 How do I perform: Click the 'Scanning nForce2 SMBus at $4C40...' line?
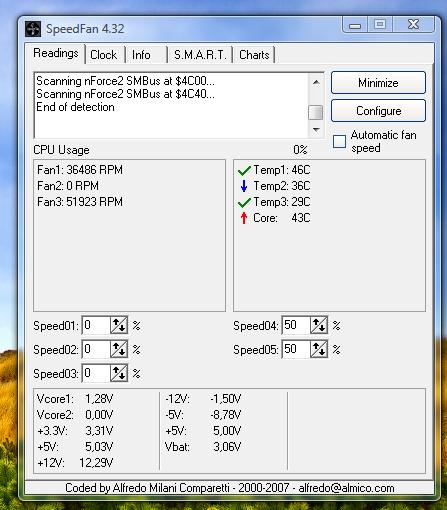(x=125, y=94)
